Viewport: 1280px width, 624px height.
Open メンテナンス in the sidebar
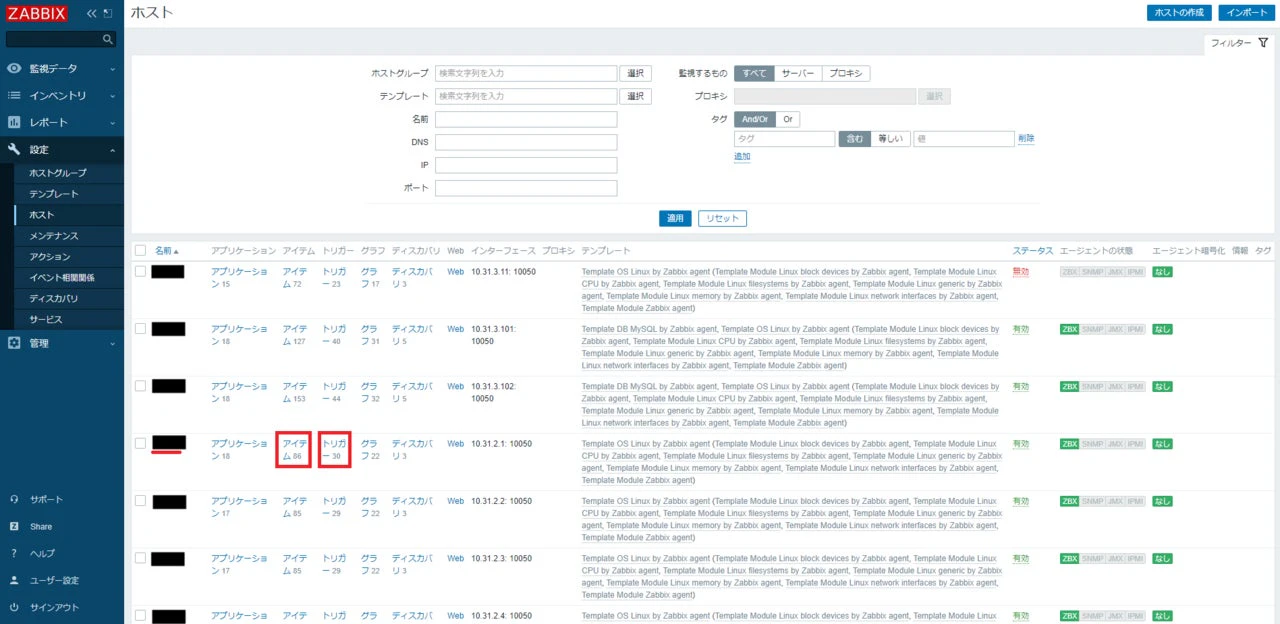54,236
